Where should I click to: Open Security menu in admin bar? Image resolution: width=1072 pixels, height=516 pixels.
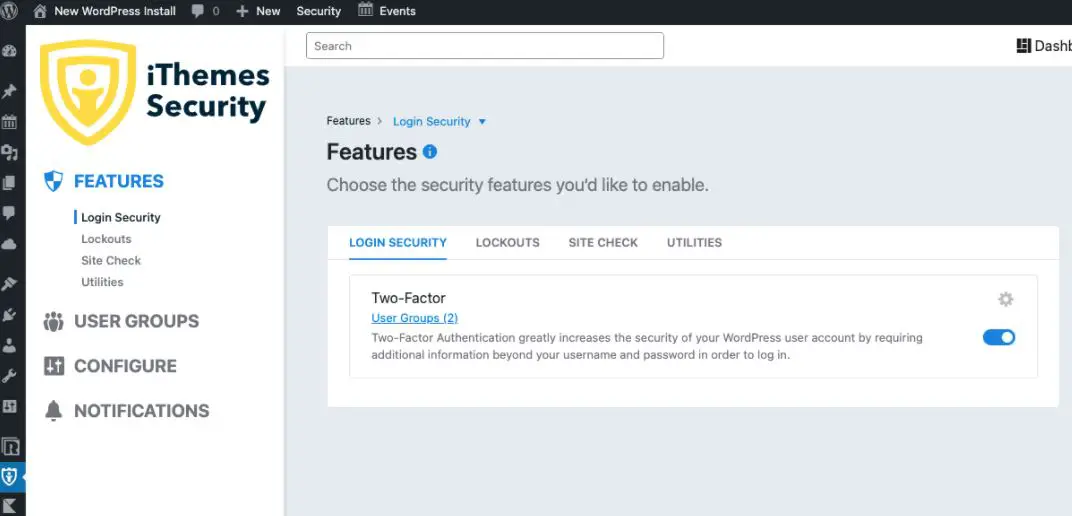point(319,12)
